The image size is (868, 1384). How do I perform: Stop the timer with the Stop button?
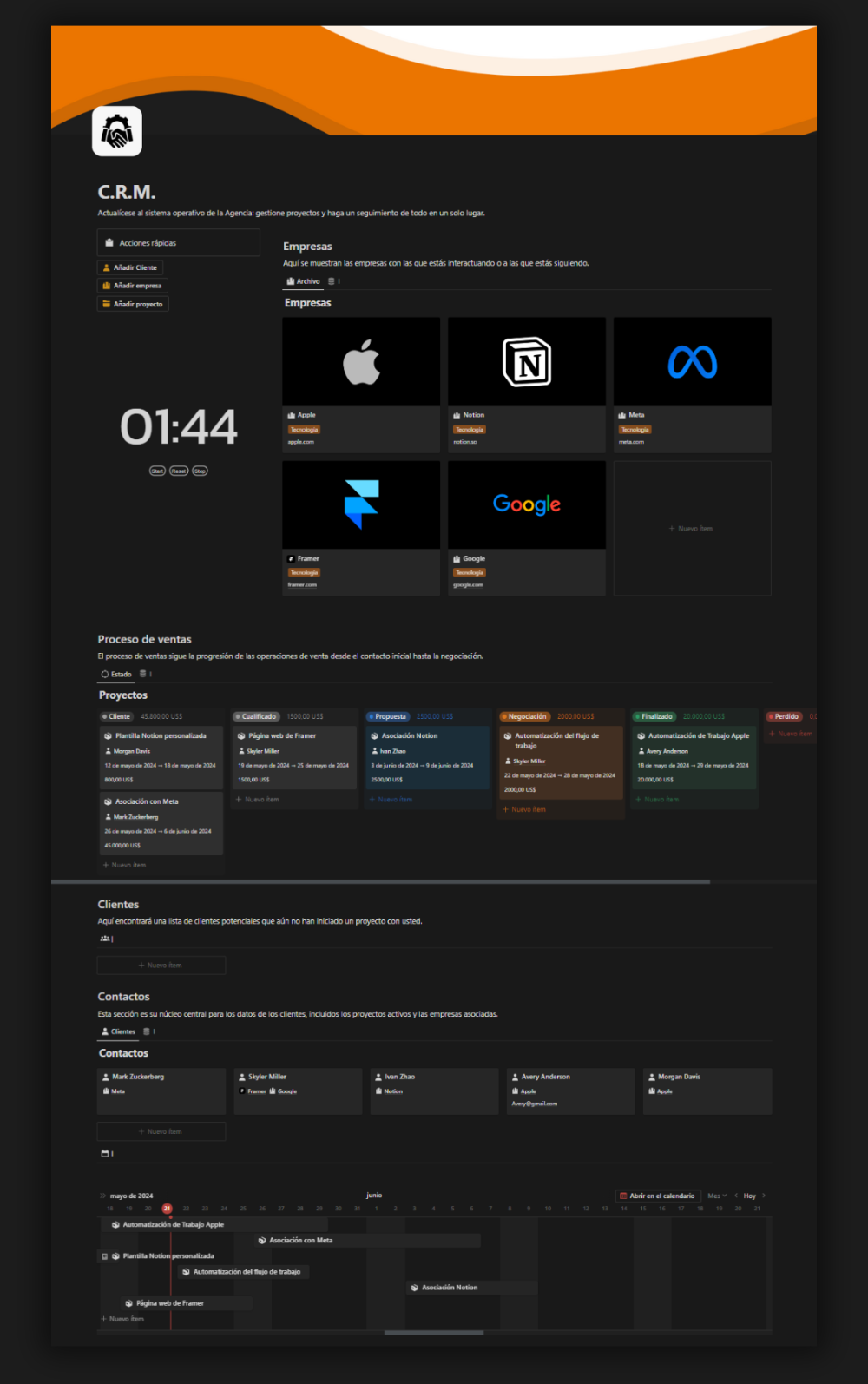[x=200, y=471]
